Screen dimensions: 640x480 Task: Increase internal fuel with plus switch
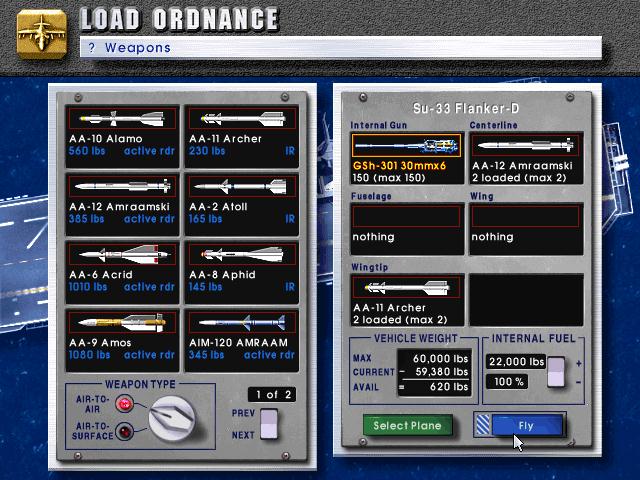pyautogui.click(x=556, y=364)
